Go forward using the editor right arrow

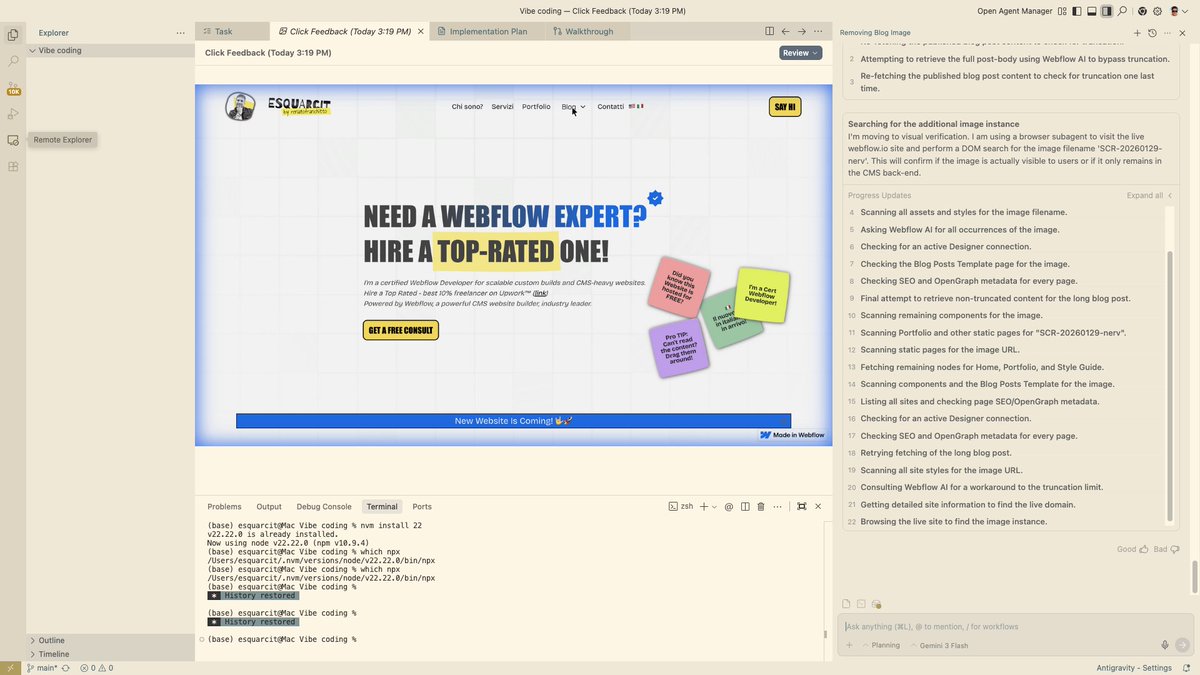[802, 32]
